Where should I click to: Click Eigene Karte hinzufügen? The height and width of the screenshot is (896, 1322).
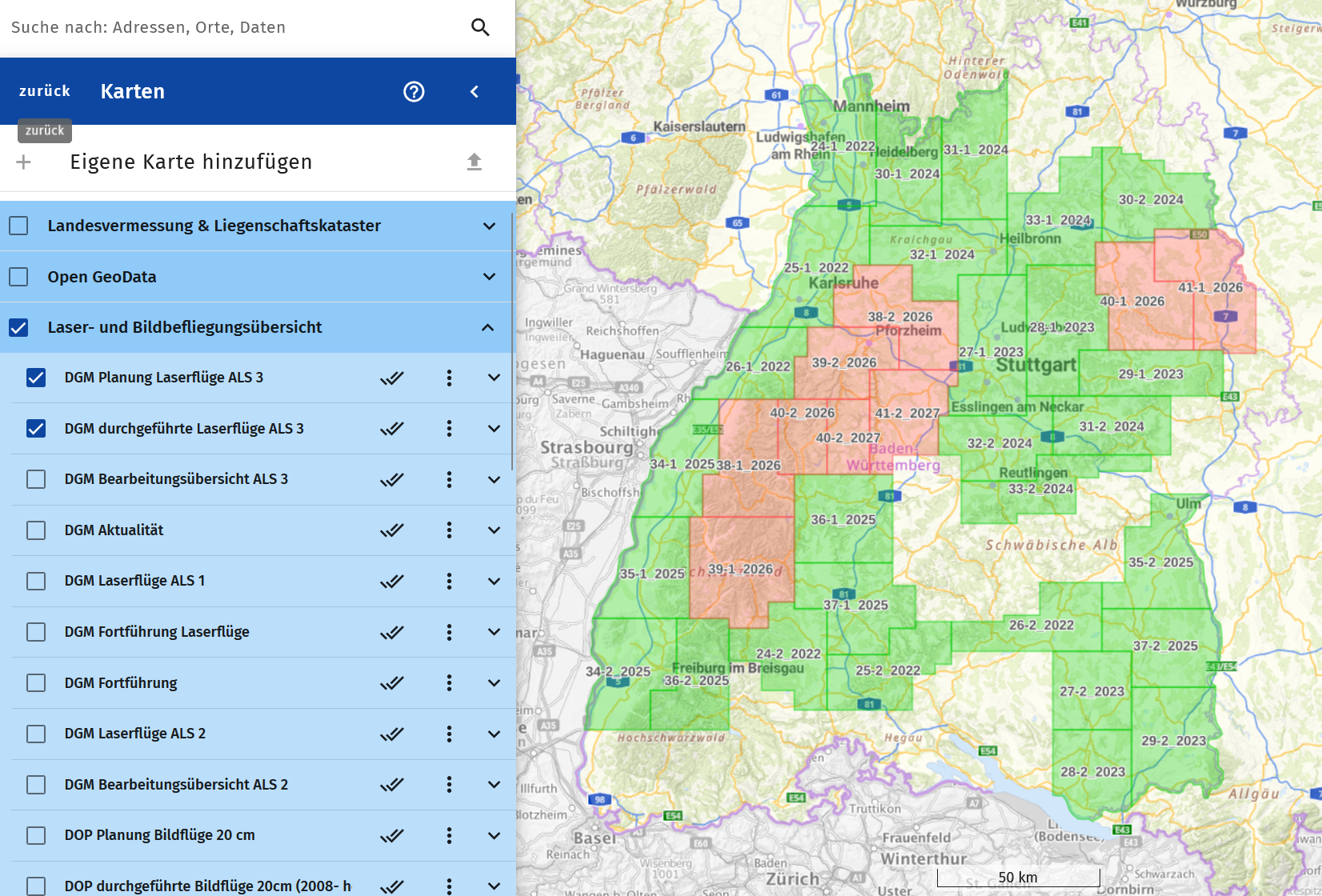(191, 162)
